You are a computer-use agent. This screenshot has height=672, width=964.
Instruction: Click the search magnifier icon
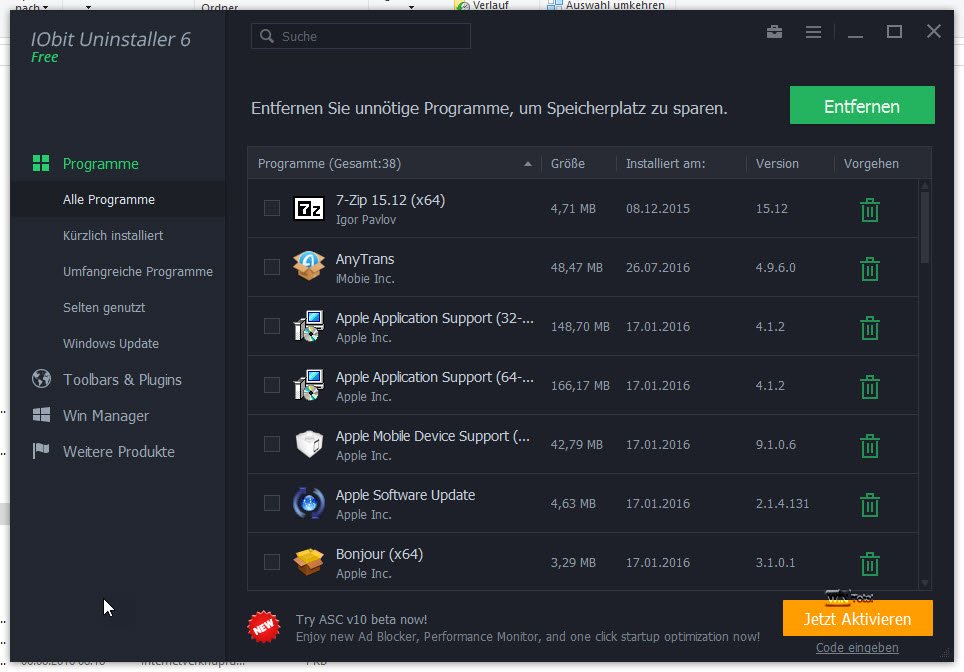coord(267,36)
